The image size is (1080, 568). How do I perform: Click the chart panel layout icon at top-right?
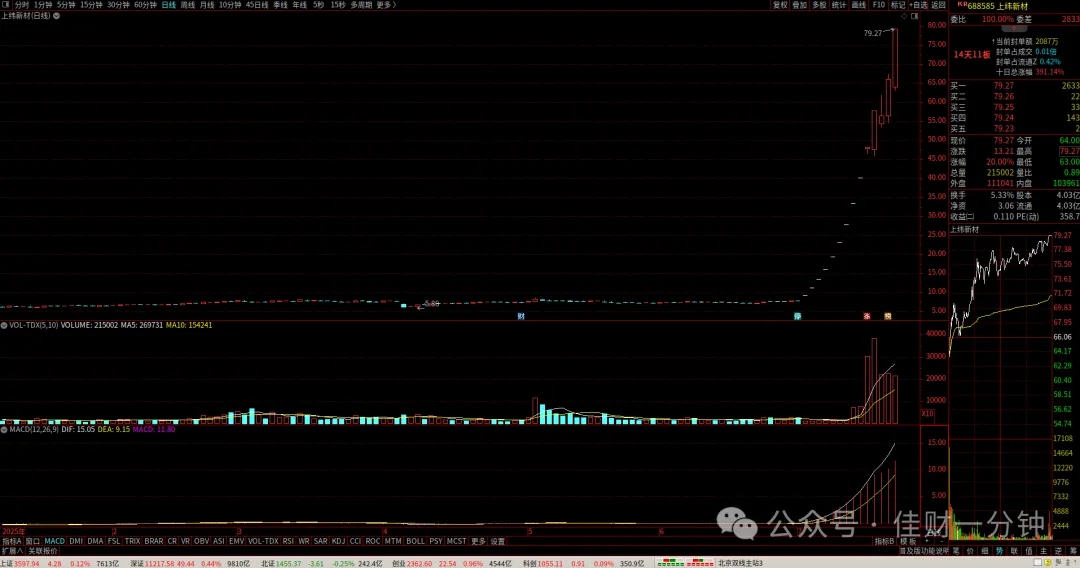click(x=915, y=16)
